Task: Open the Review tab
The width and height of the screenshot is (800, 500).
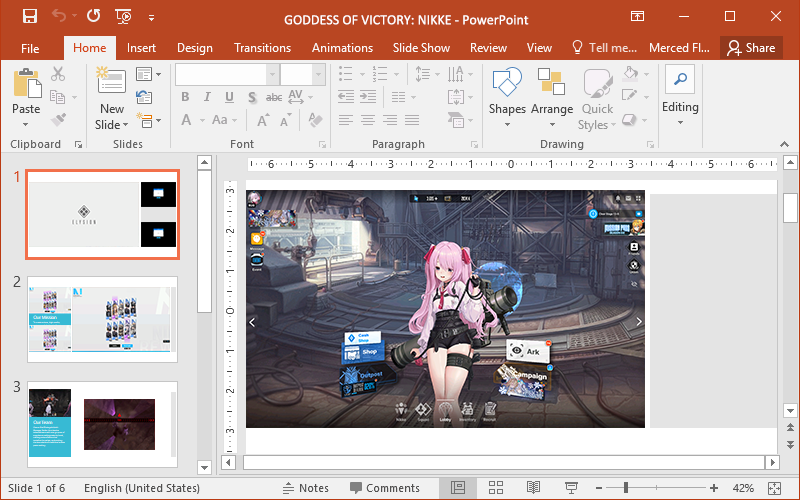Action: [488, 48]
